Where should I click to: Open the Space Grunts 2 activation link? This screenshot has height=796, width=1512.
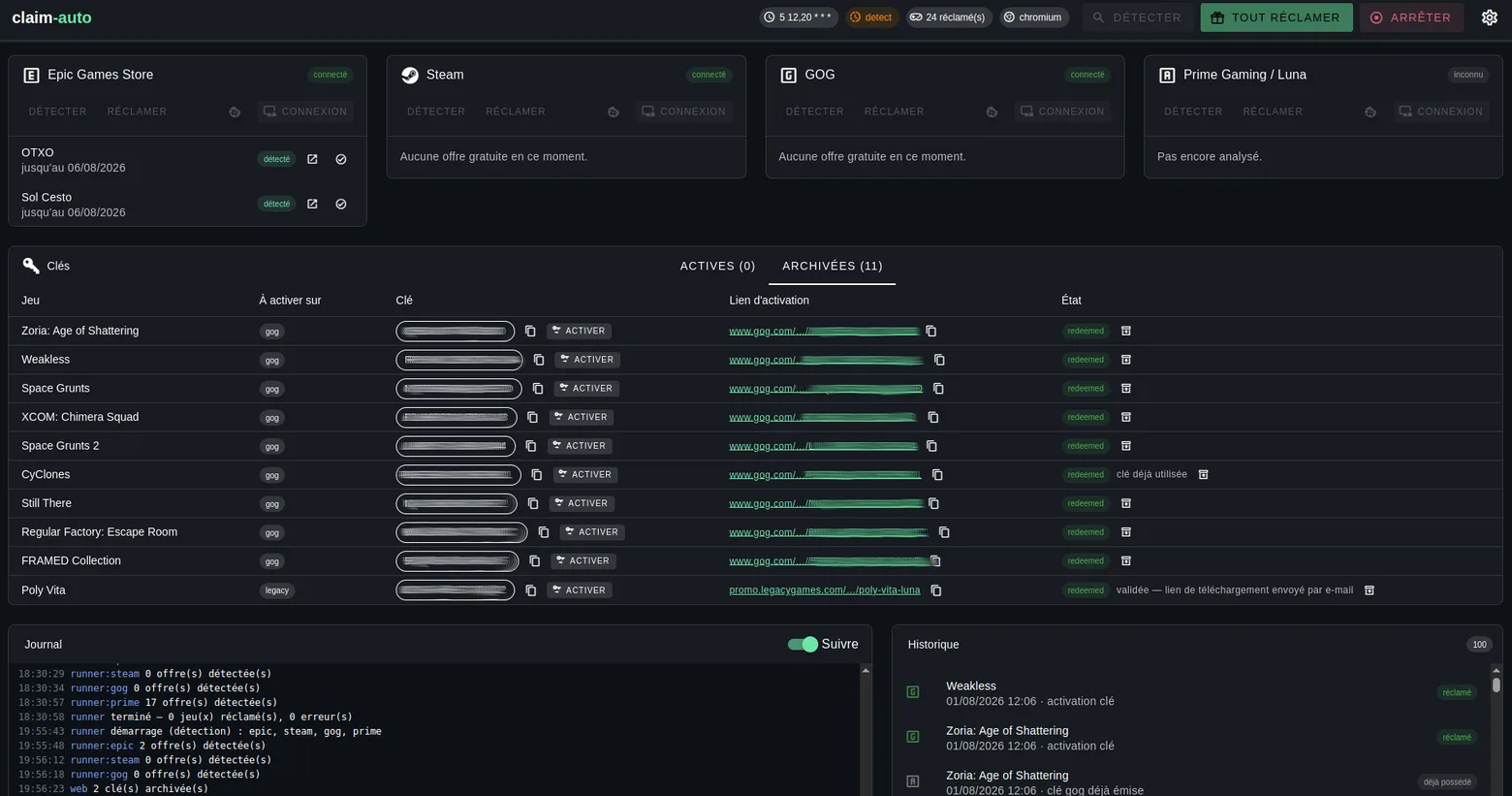[824, 446]
